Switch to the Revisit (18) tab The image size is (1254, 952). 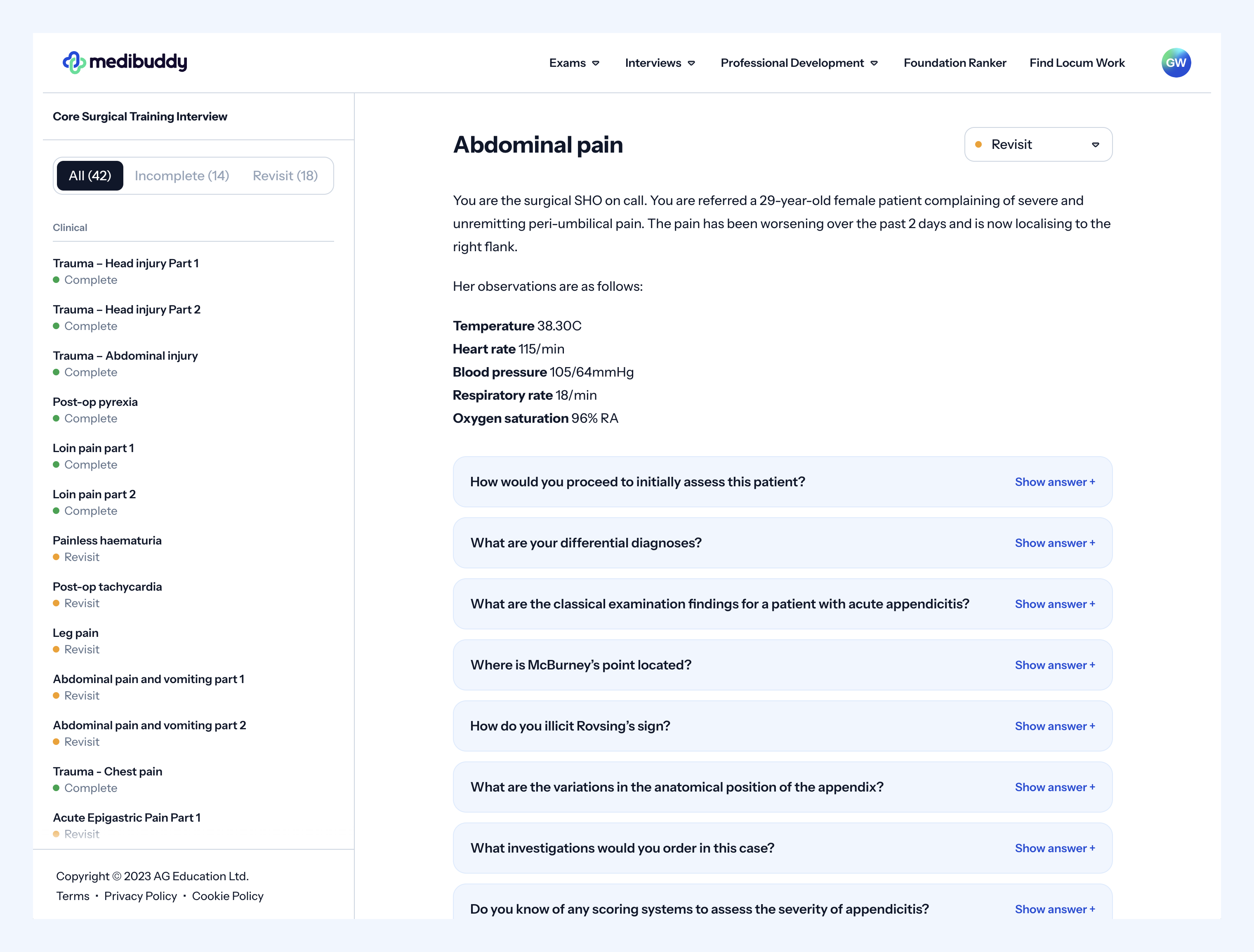(x=285, y=176)
